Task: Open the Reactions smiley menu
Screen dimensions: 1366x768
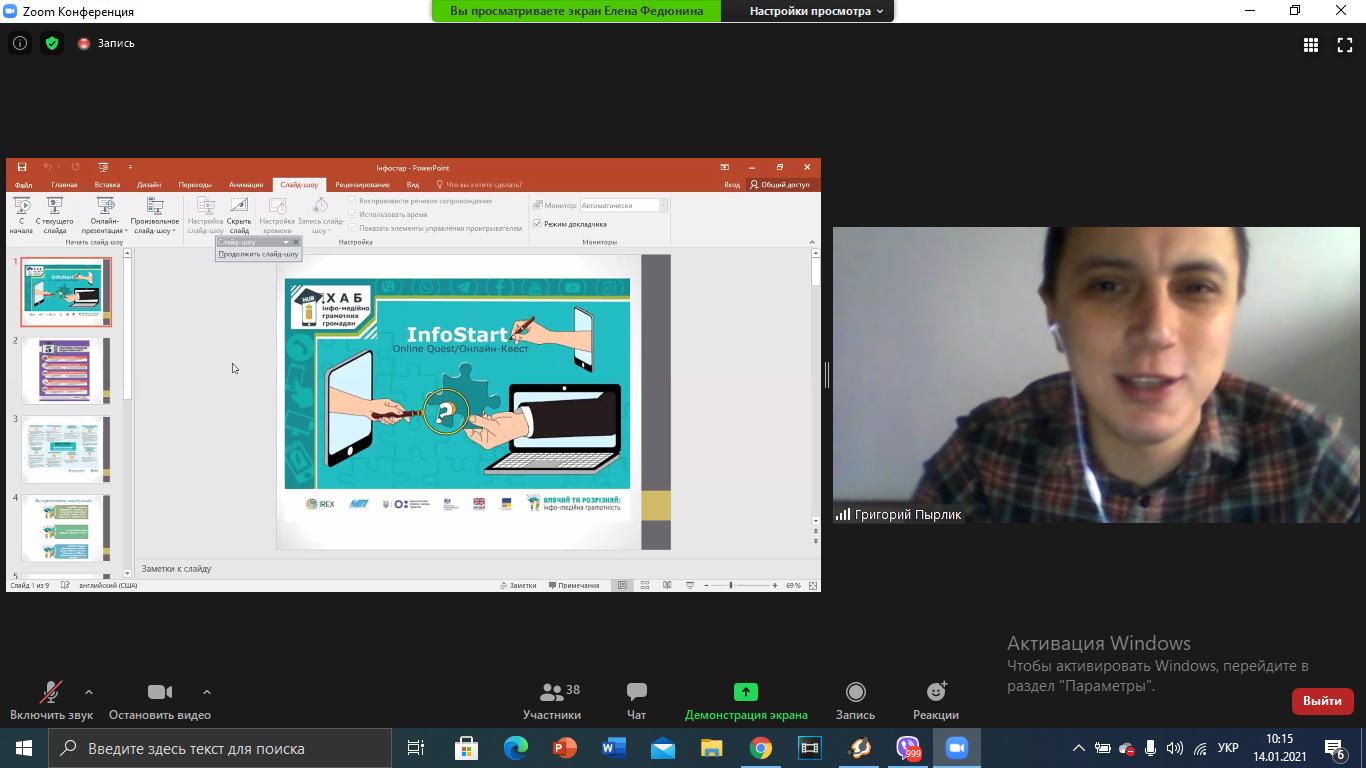Action: [936, 692]
